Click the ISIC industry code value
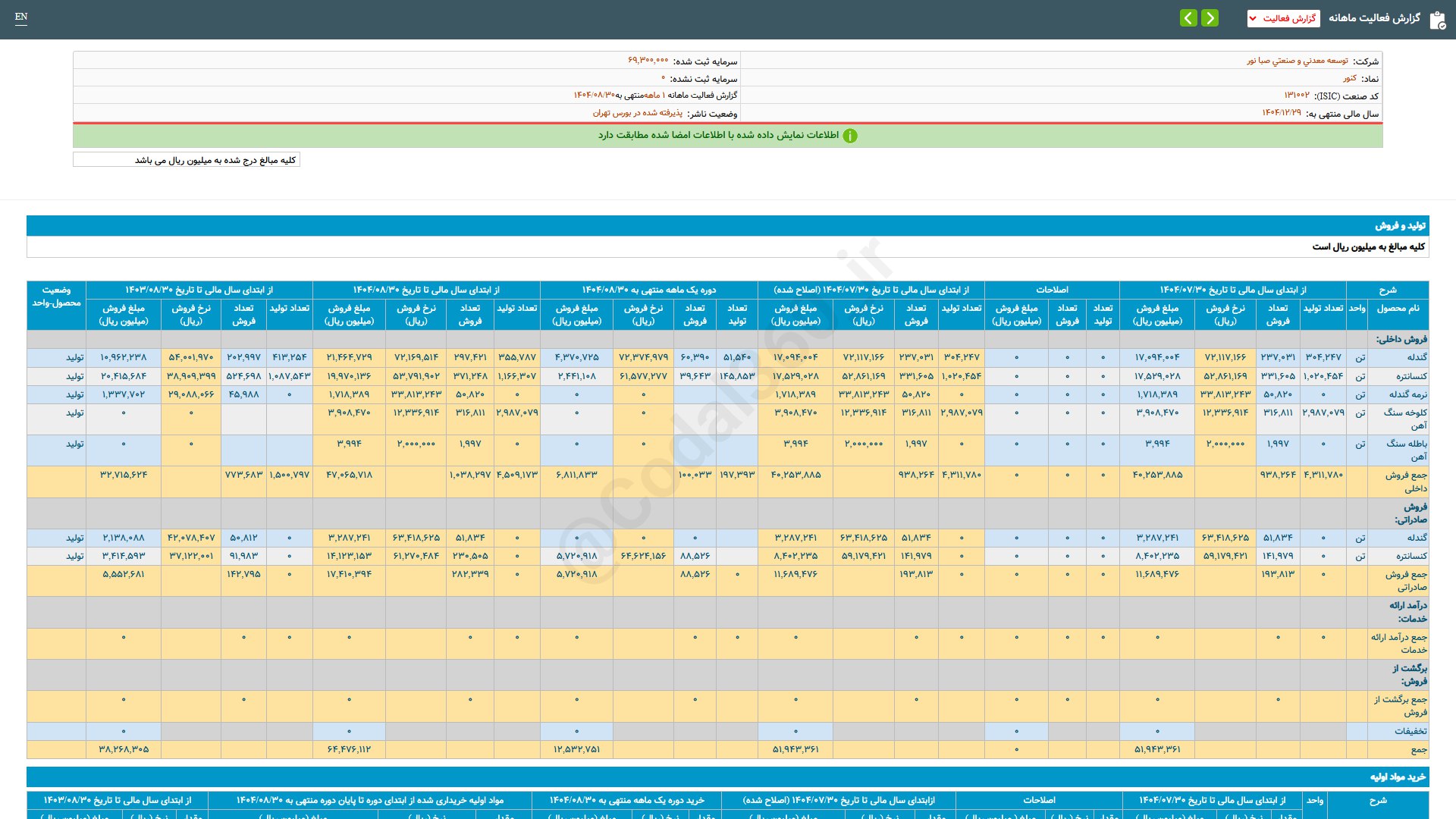This screenshot has width=1456, height=819. (1296, 96)
